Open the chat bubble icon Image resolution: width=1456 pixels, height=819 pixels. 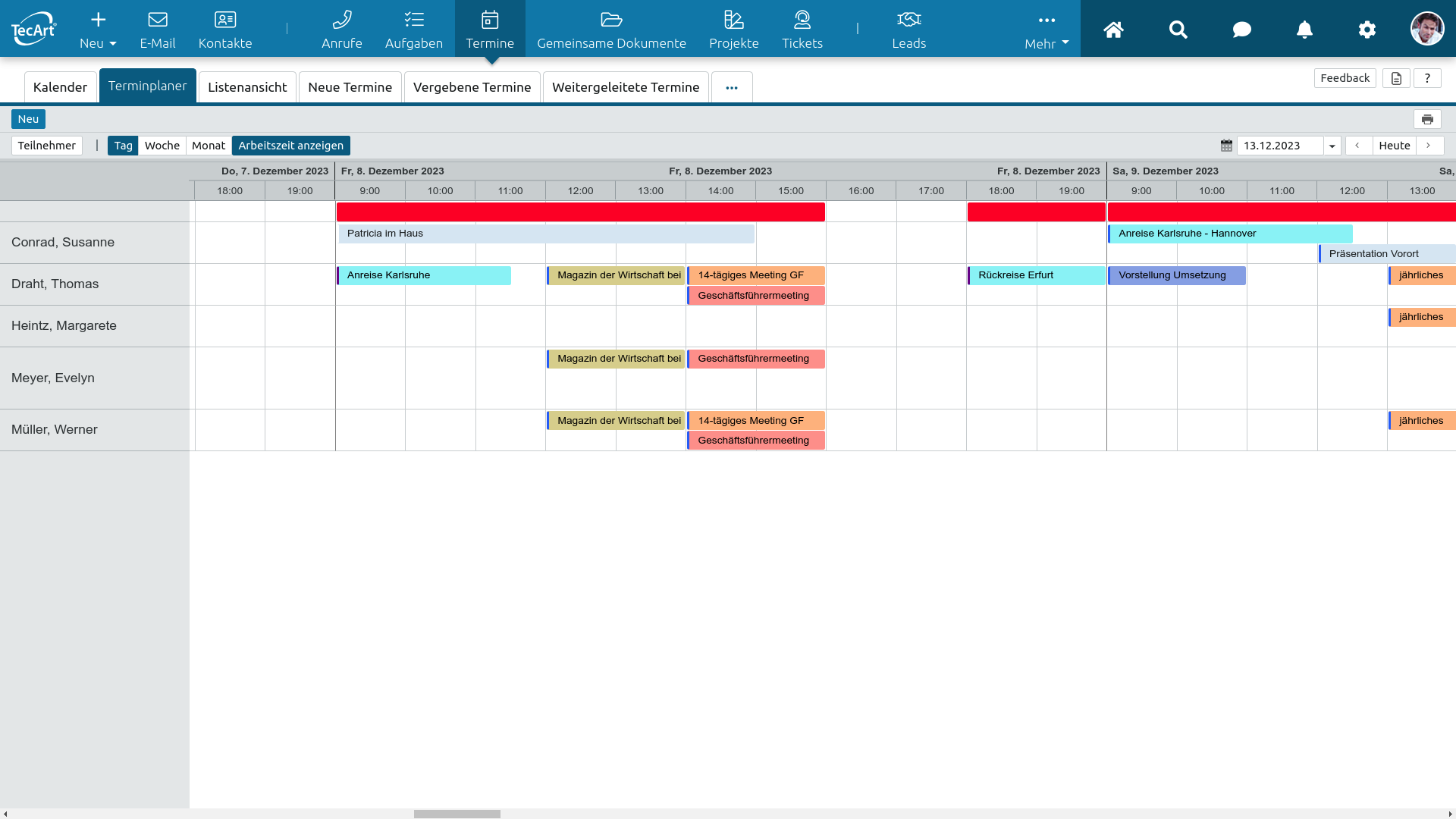point(1241,30)
